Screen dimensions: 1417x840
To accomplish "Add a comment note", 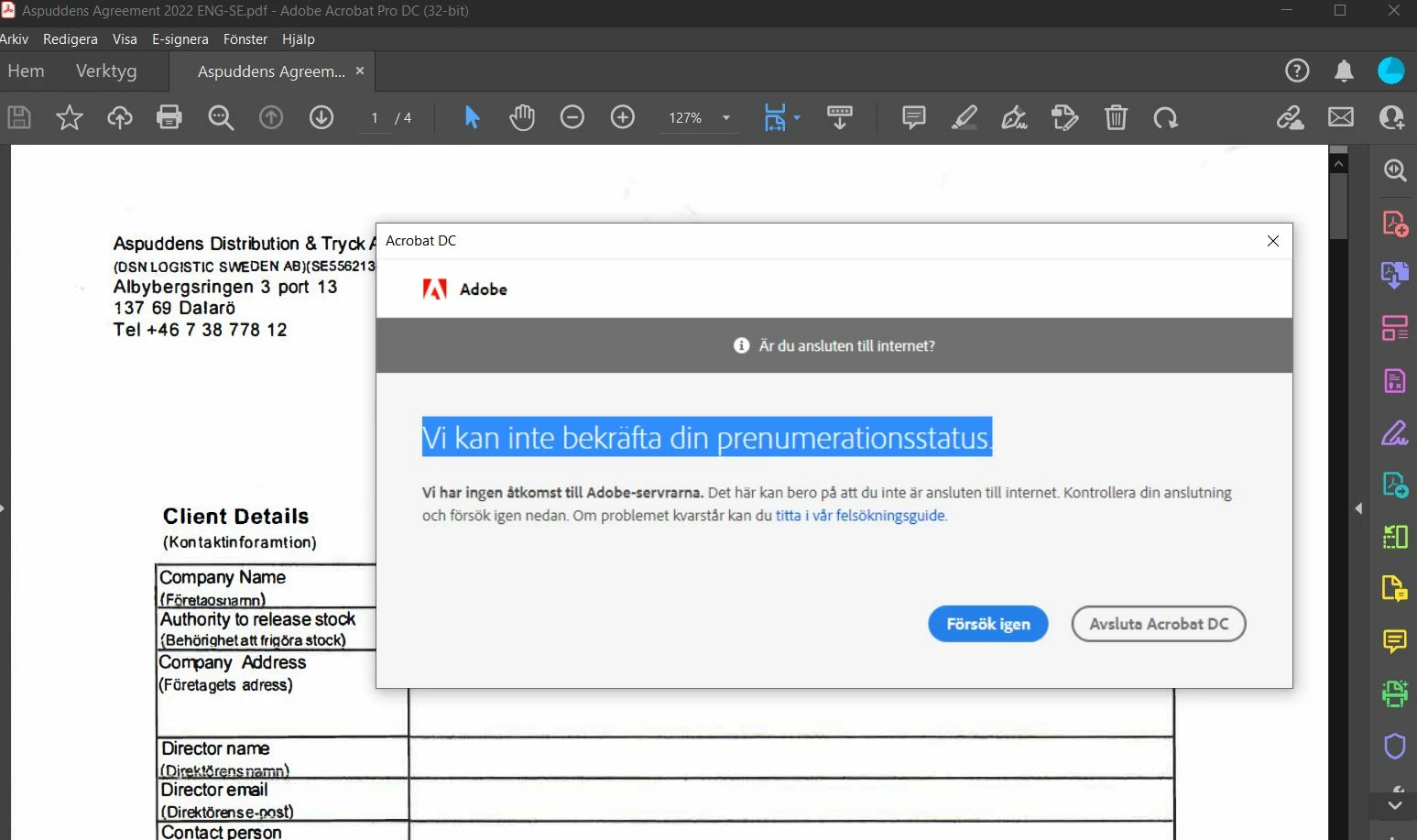I will pyautogui.click(x=914, y=117).
